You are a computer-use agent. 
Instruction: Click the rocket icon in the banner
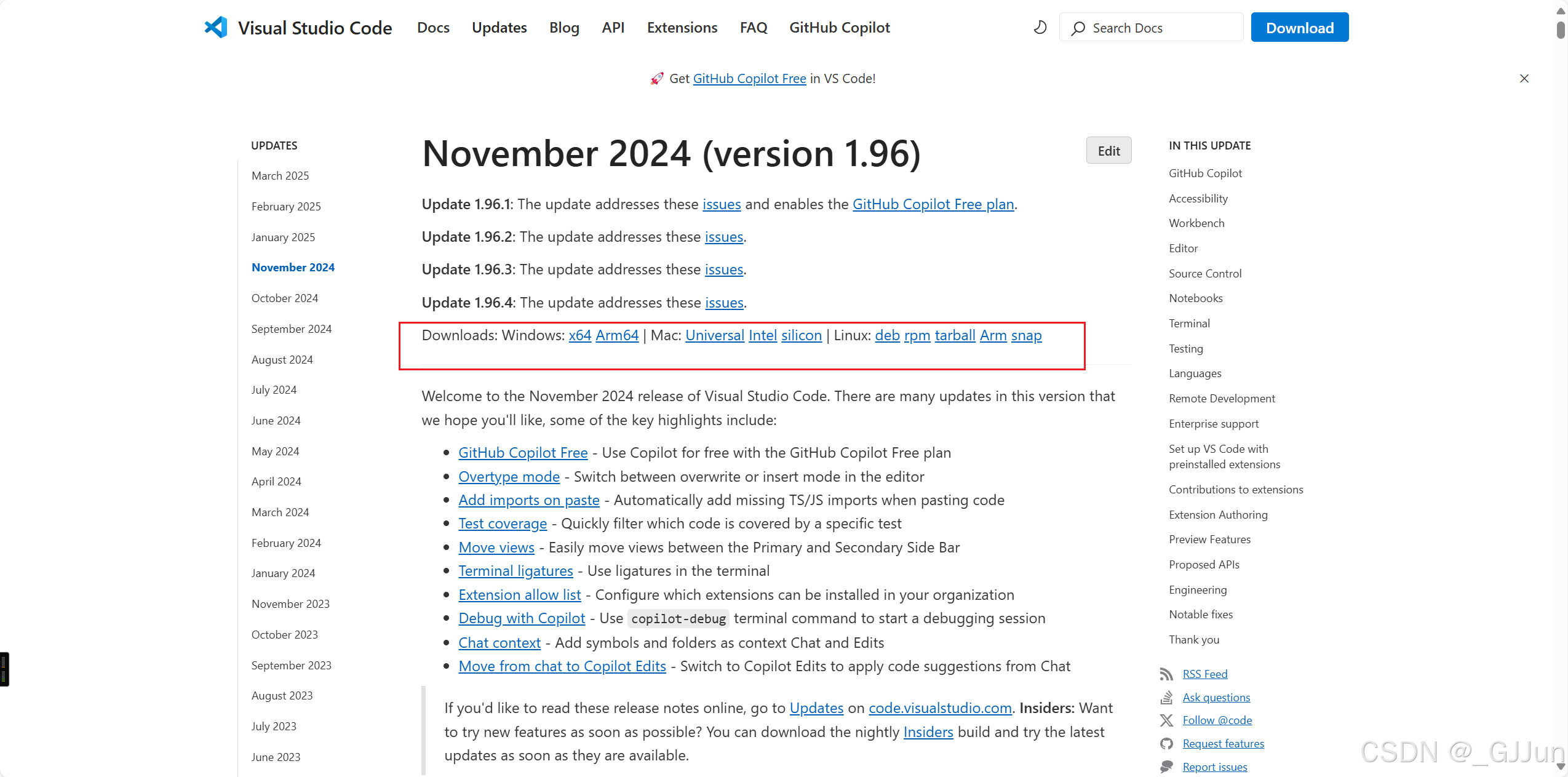coord(656,78)
